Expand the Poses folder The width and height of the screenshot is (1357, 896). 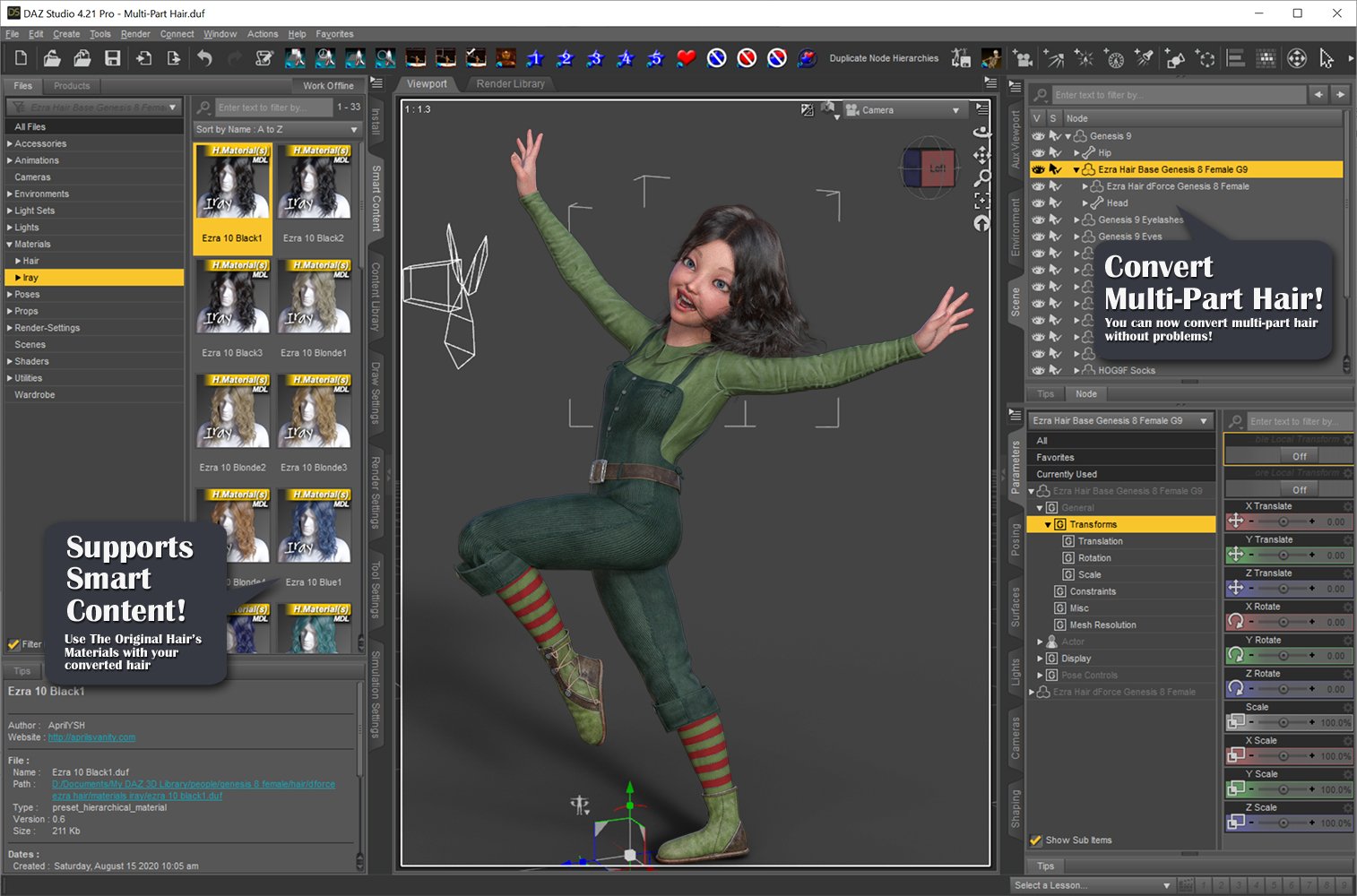pos(10,294)
